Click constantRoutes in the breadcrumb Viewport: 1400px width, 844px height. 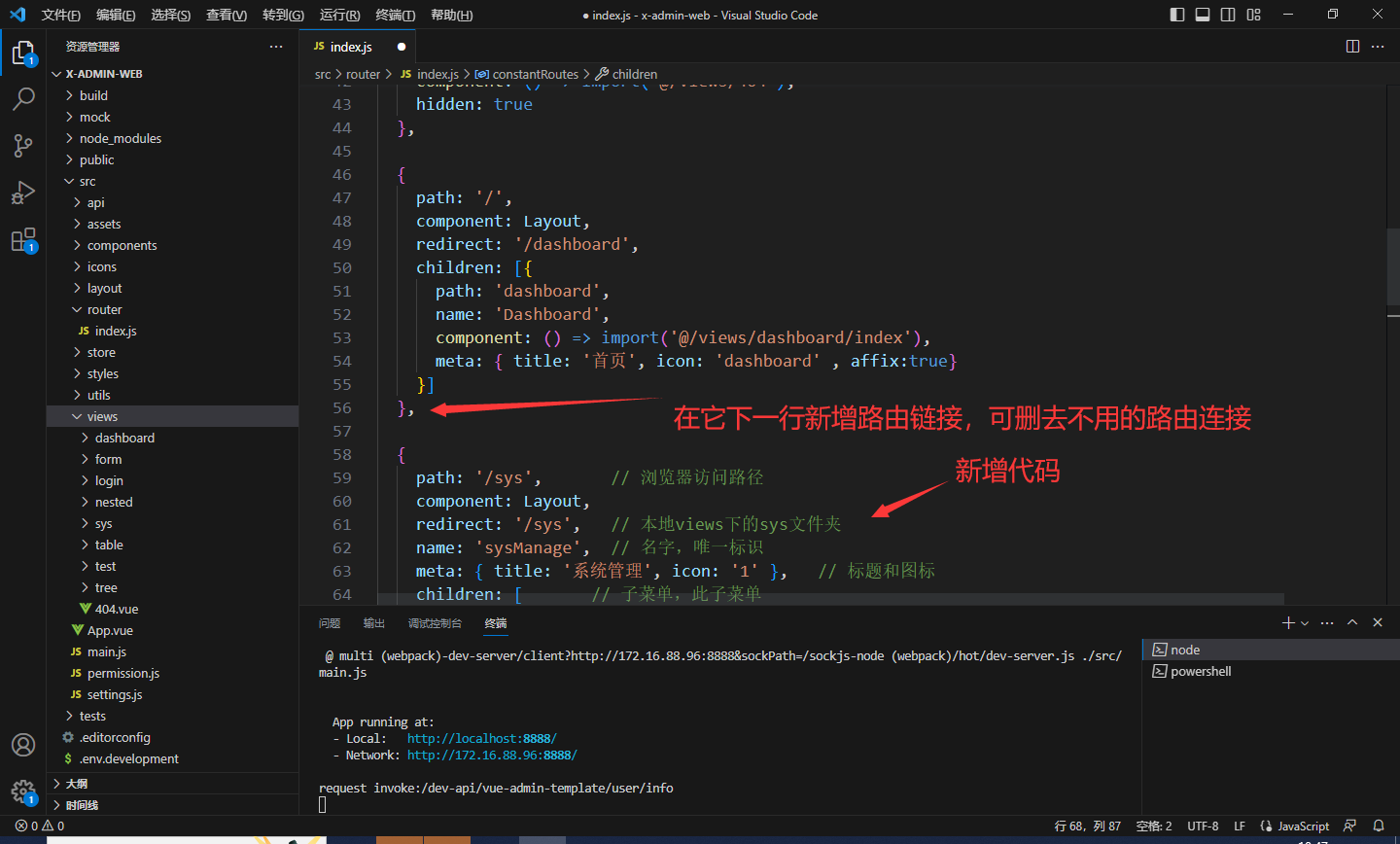(535, 74)
